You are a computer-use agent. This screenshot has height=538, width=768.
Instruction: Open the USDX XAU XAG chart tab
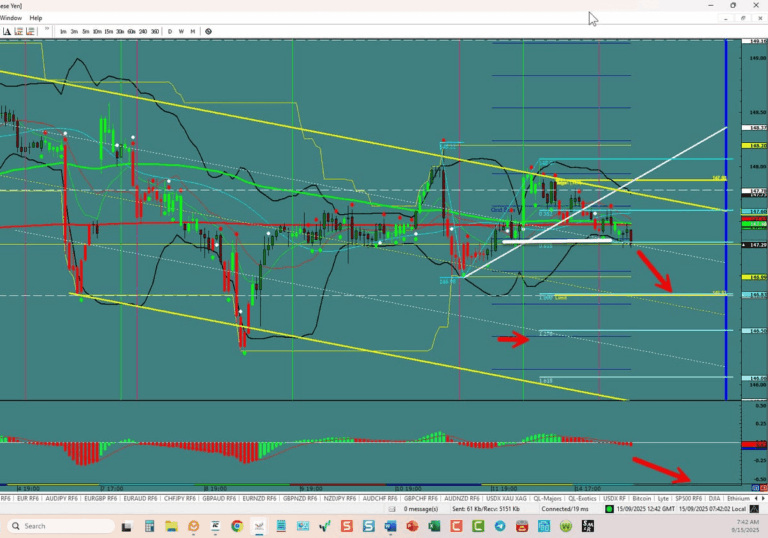[506, 498]
